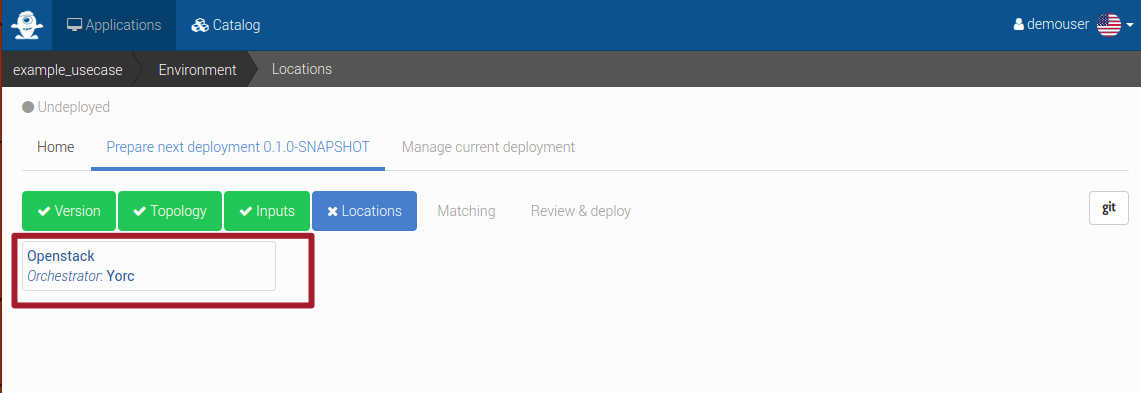Expand the language dropdown caret
This screenshot has width=1141, height=393.
(x=1130, y=25)
